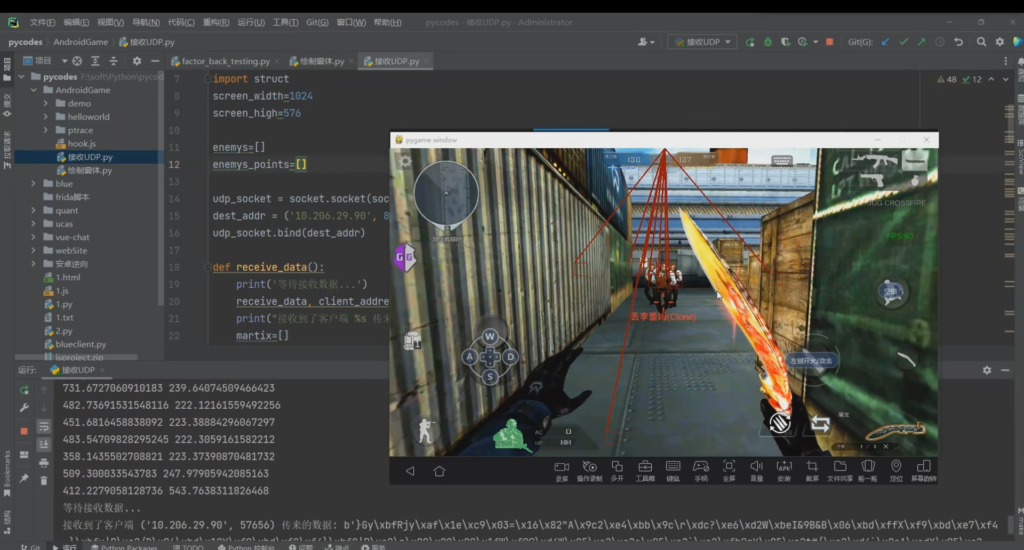The width and height of the screenshot is (1024, 550).
Task: Click the emulator Back triangle button
Action: click(x=409, y=470)
